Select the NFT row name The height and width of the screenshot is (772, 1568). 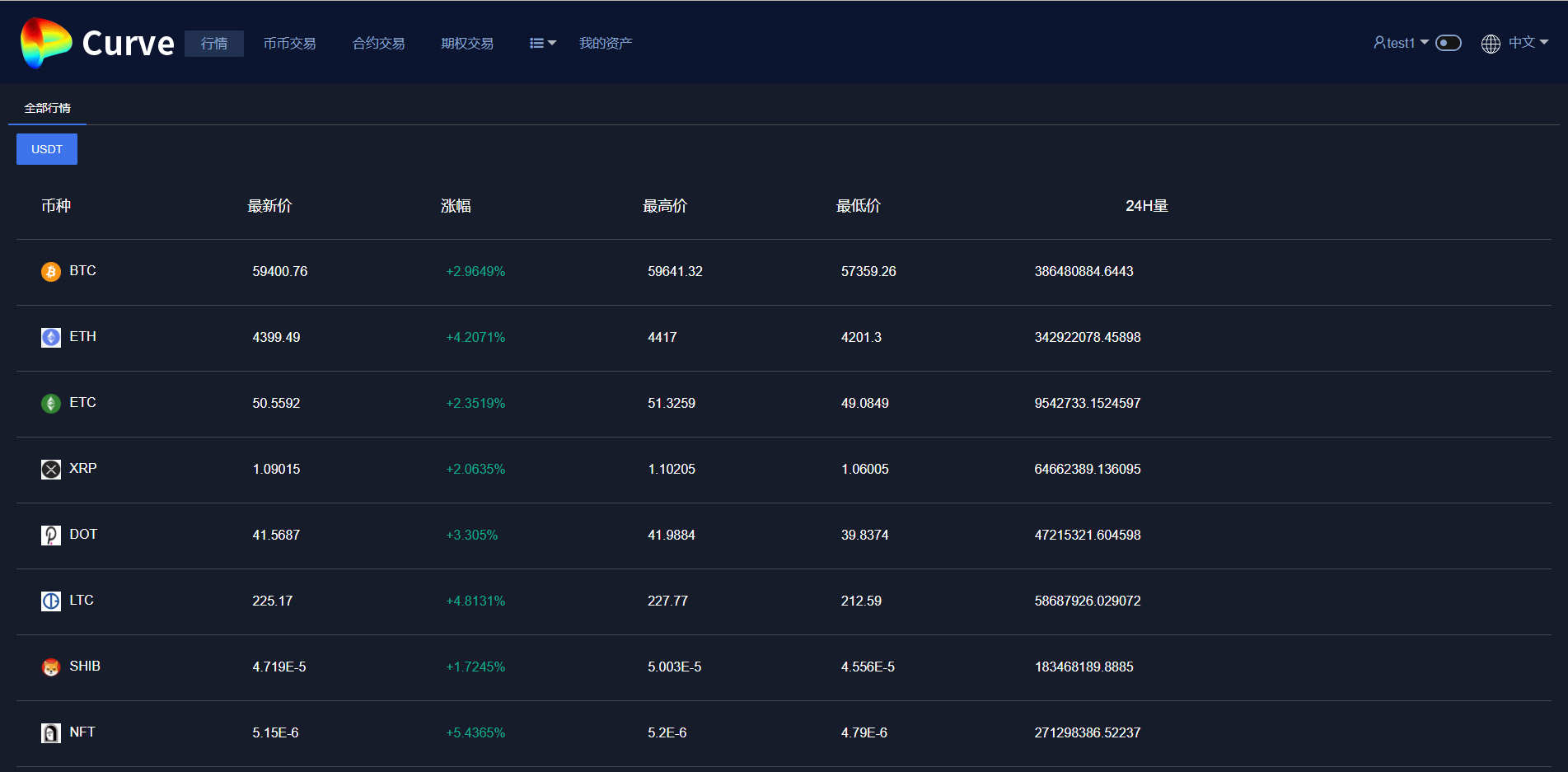tap(82, 732)
